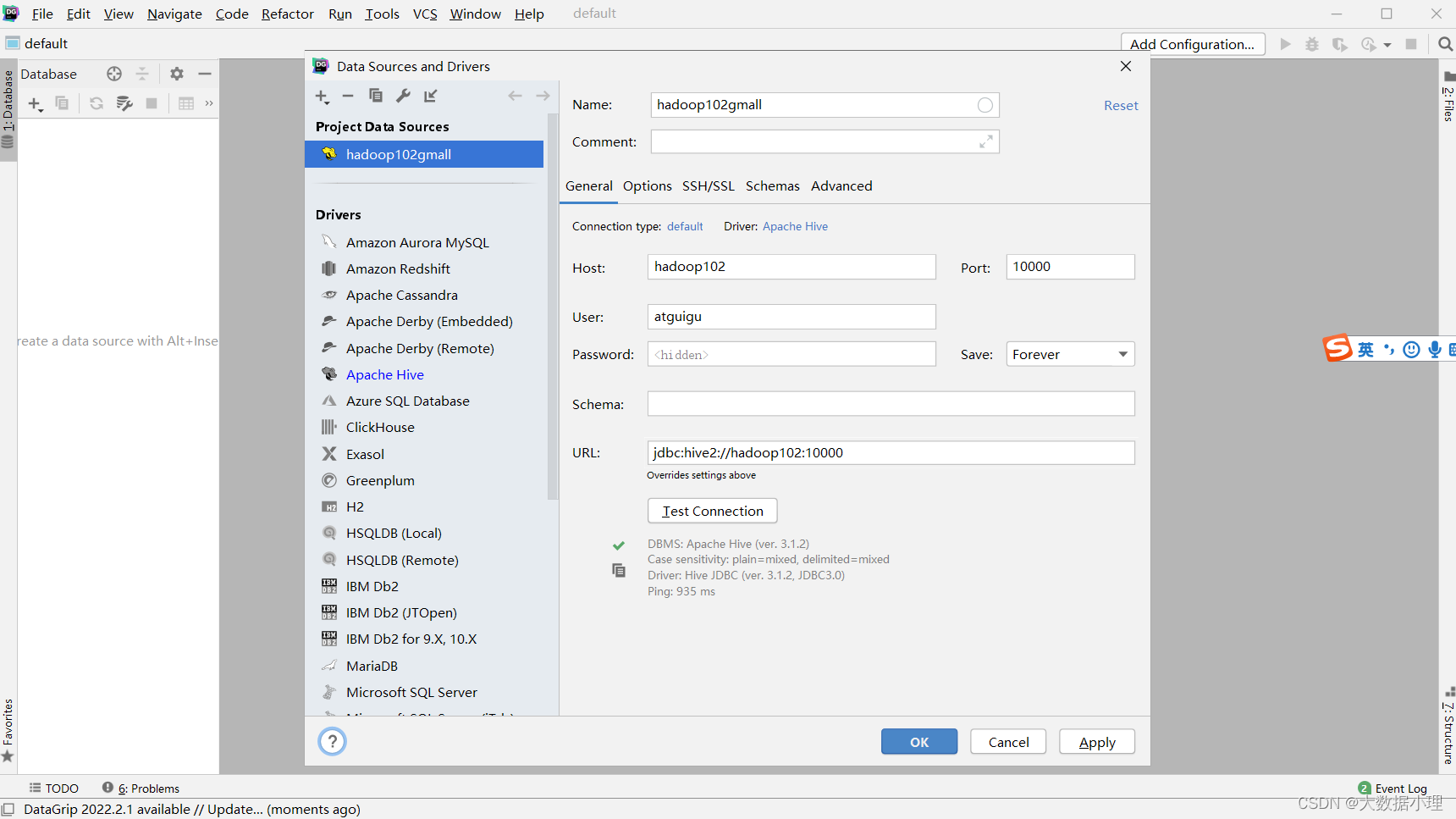Screen dimensions: 1456x819
Task: Click the OK button
Action: (x=919, y=742)
